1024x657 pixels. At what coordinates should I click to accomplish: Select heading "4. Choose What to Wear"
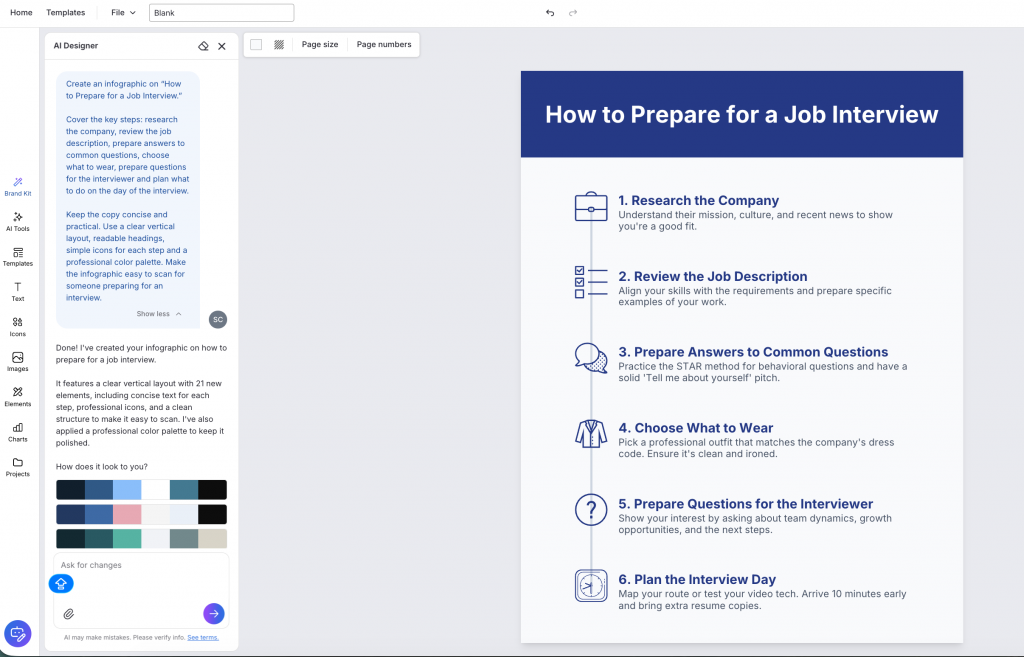tap(696, 428)
